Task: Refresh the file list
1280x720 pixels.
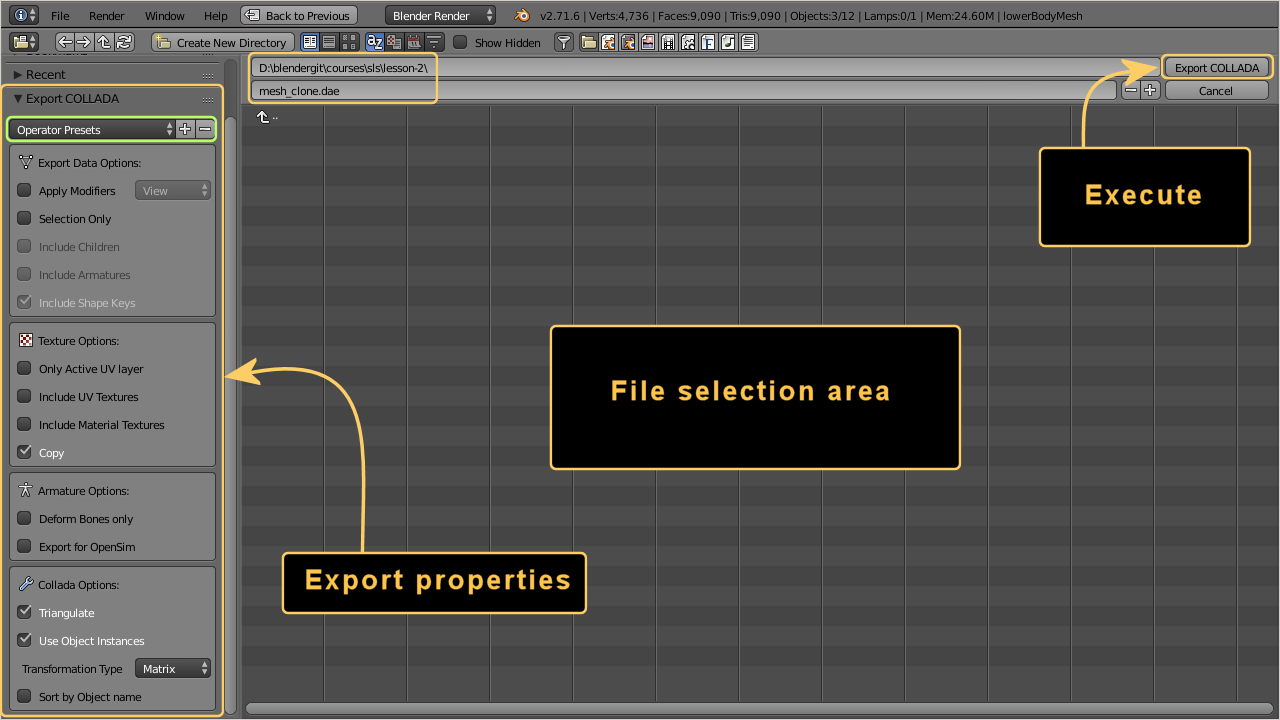Action: click(x=124, y=42)
